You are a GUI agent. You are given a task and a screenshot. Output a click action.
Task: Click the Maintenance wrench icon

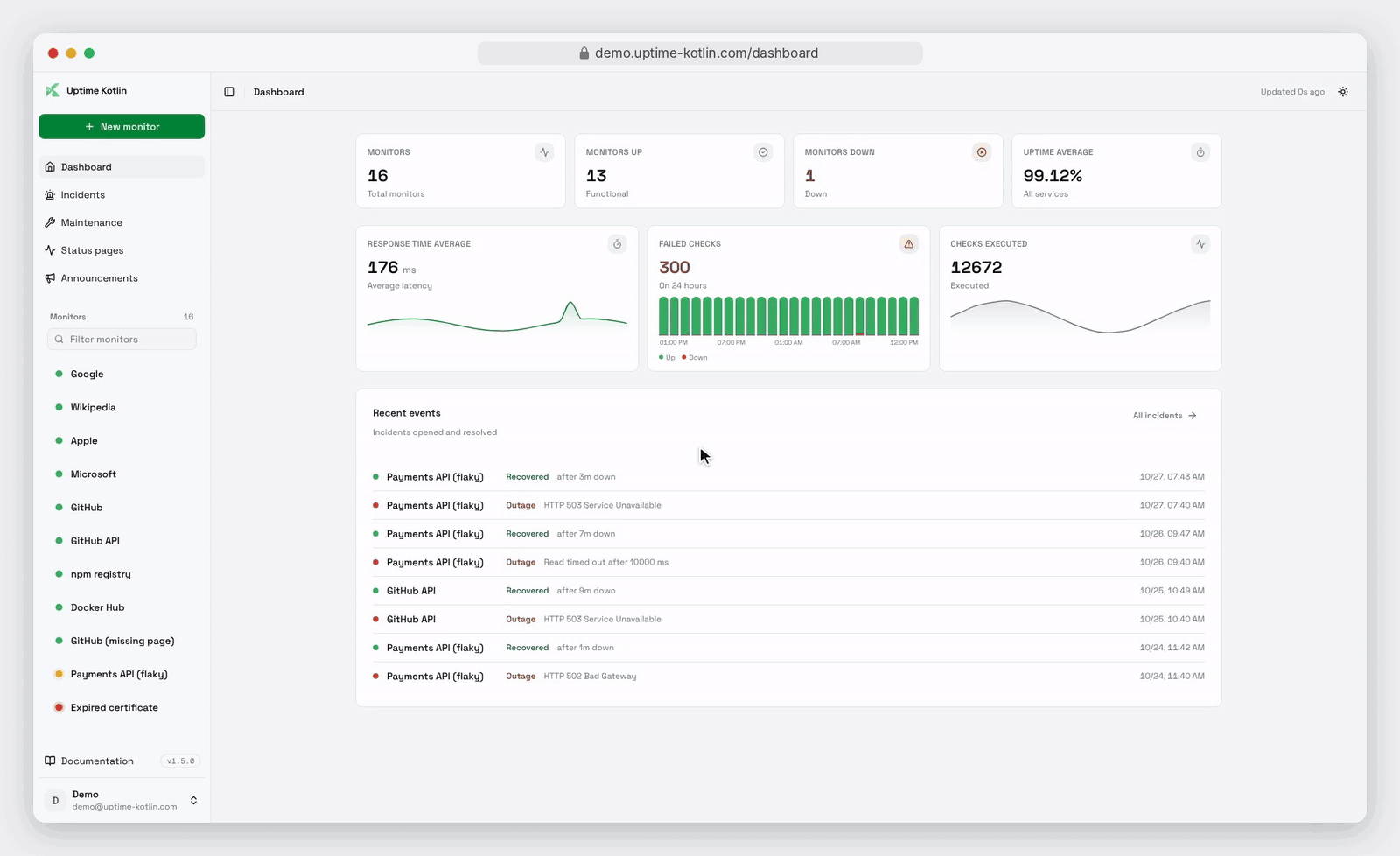tap(50, 222)
